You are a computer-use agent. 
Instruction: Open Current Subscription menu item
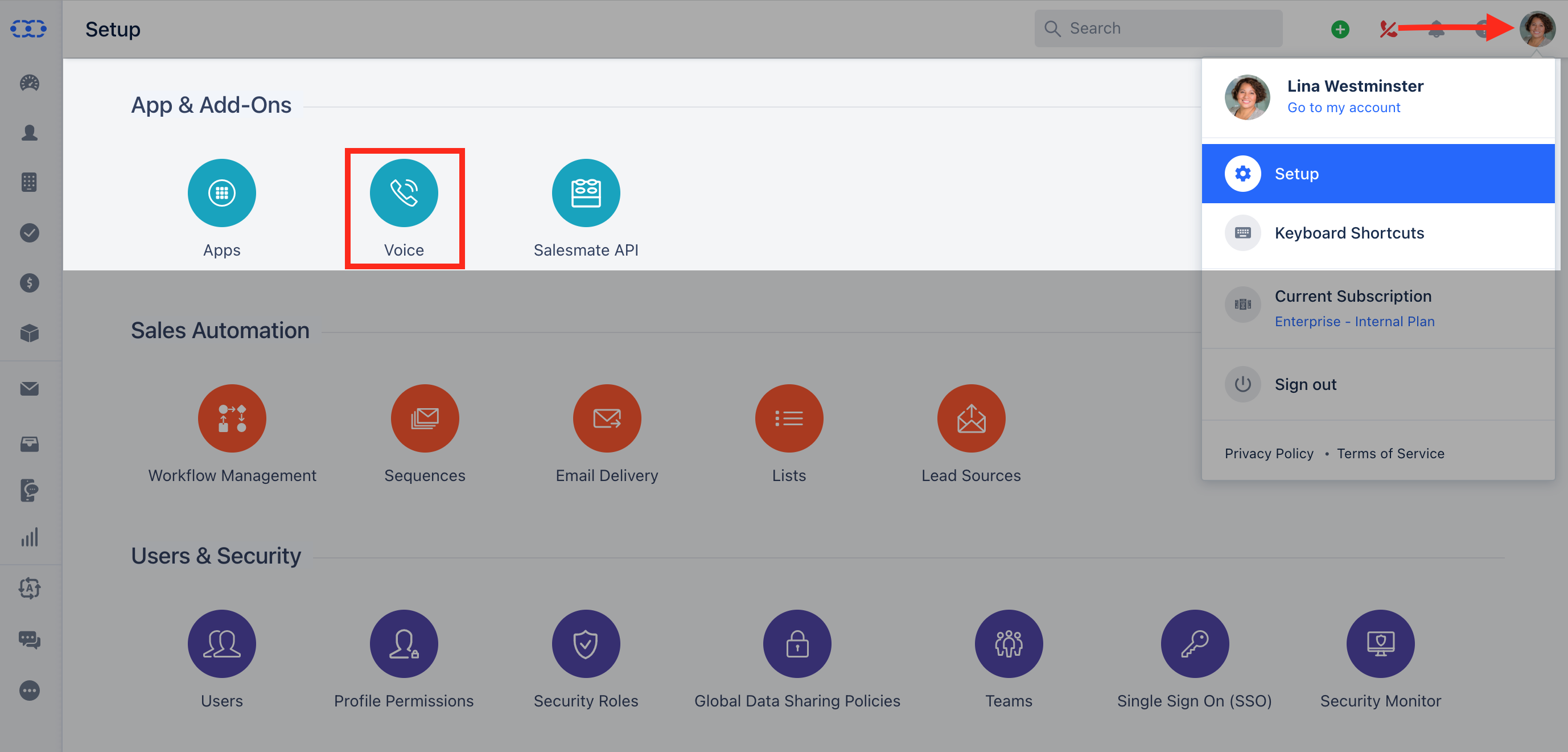pos(1377,307)
